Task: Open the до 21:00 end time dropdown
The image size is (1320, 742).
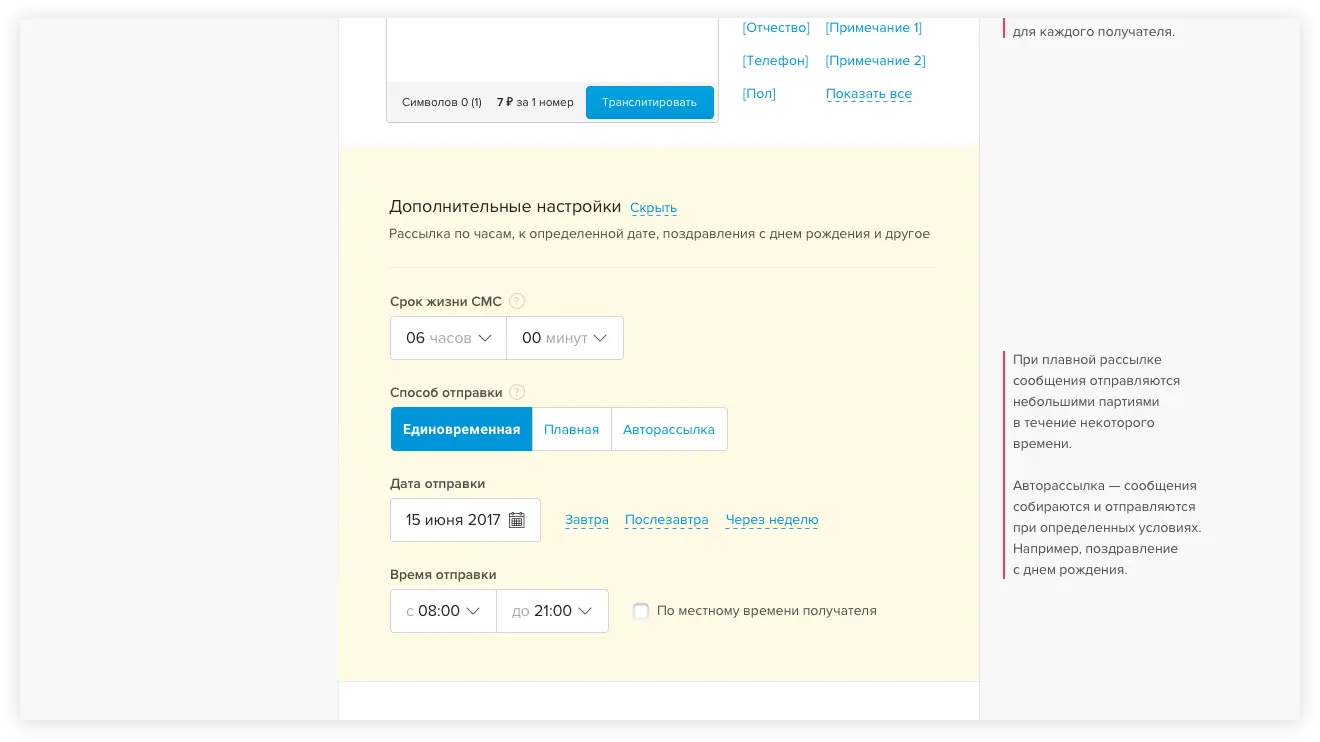Action: click(x=553, y=611)
